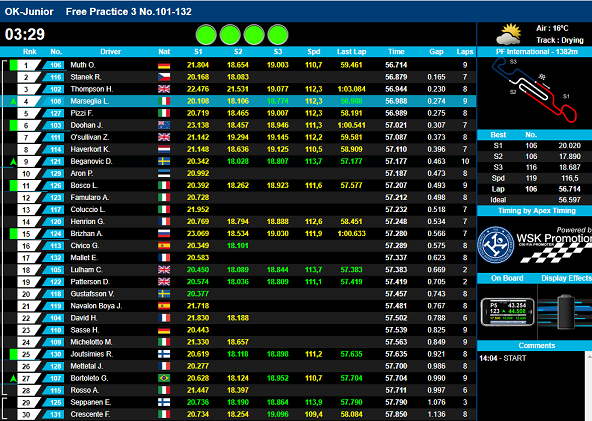This screenshot has height=421, width=592.
Task: Click the Ideal lap value 56.597
Action: click(569, 200)
